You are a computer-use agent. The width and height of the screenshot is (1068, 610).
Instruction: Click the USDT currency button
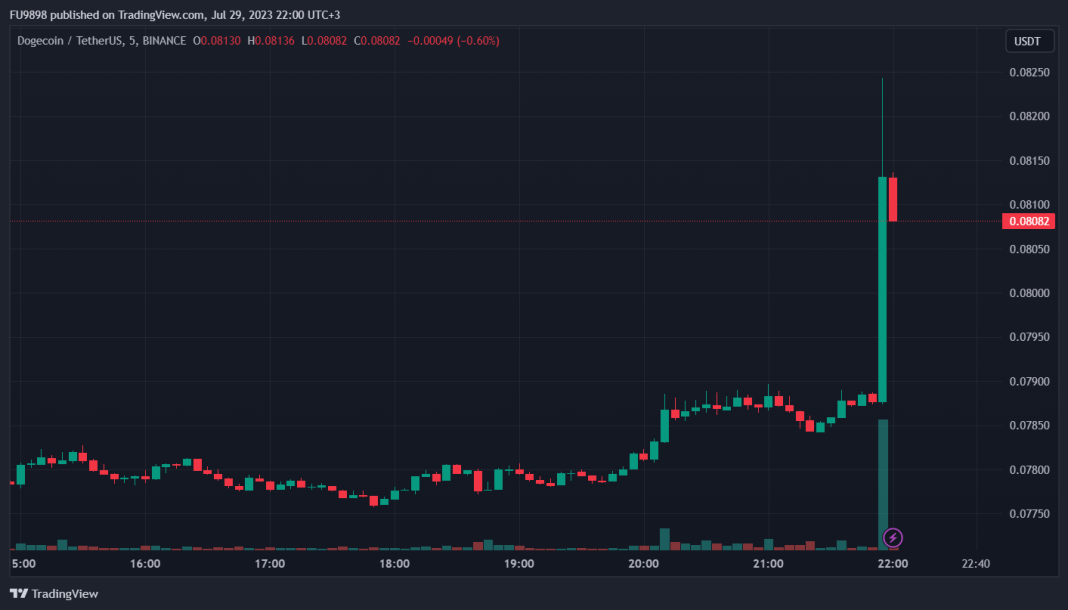pyautogui.click(x=1029, y=41)
